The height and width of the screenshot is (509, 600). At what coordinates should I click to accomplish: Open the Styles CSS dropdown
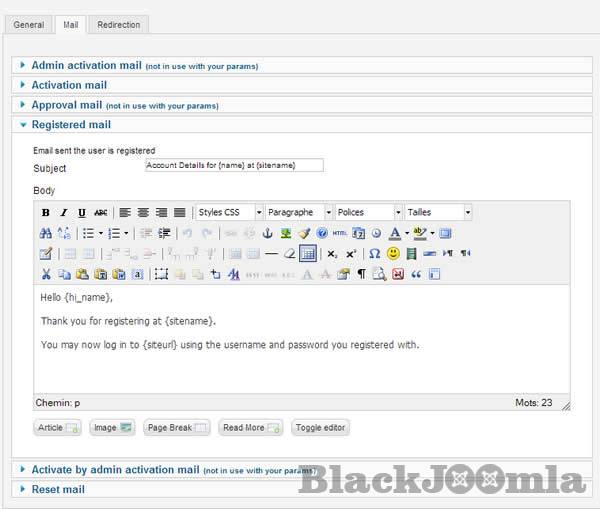[x=229, y=213]
